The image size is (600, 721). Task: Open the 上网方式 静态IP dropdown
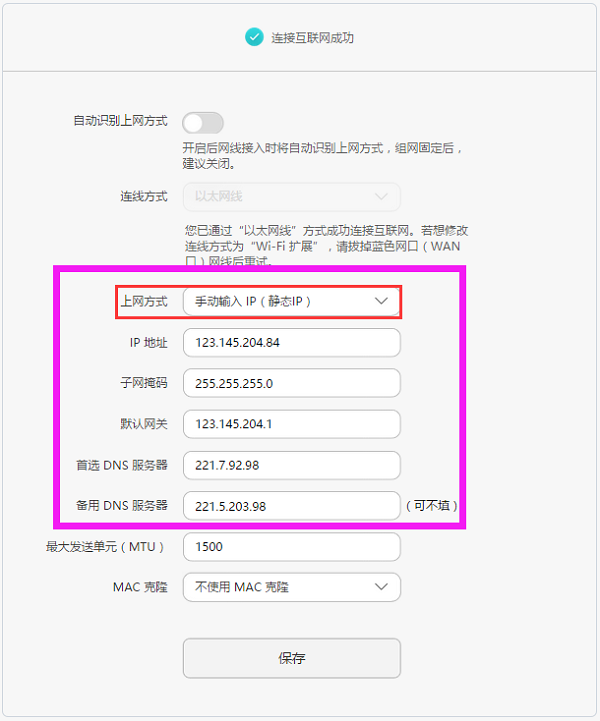(291, 302)
